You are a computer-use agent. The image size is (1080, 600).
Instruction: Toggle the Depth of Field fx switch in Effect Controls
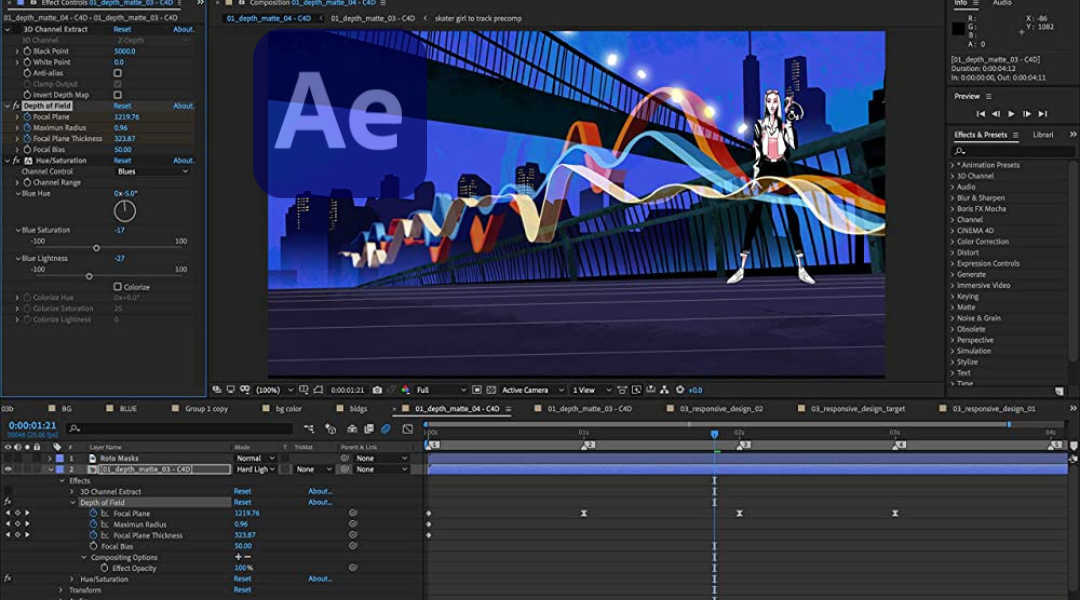point(17,106)
